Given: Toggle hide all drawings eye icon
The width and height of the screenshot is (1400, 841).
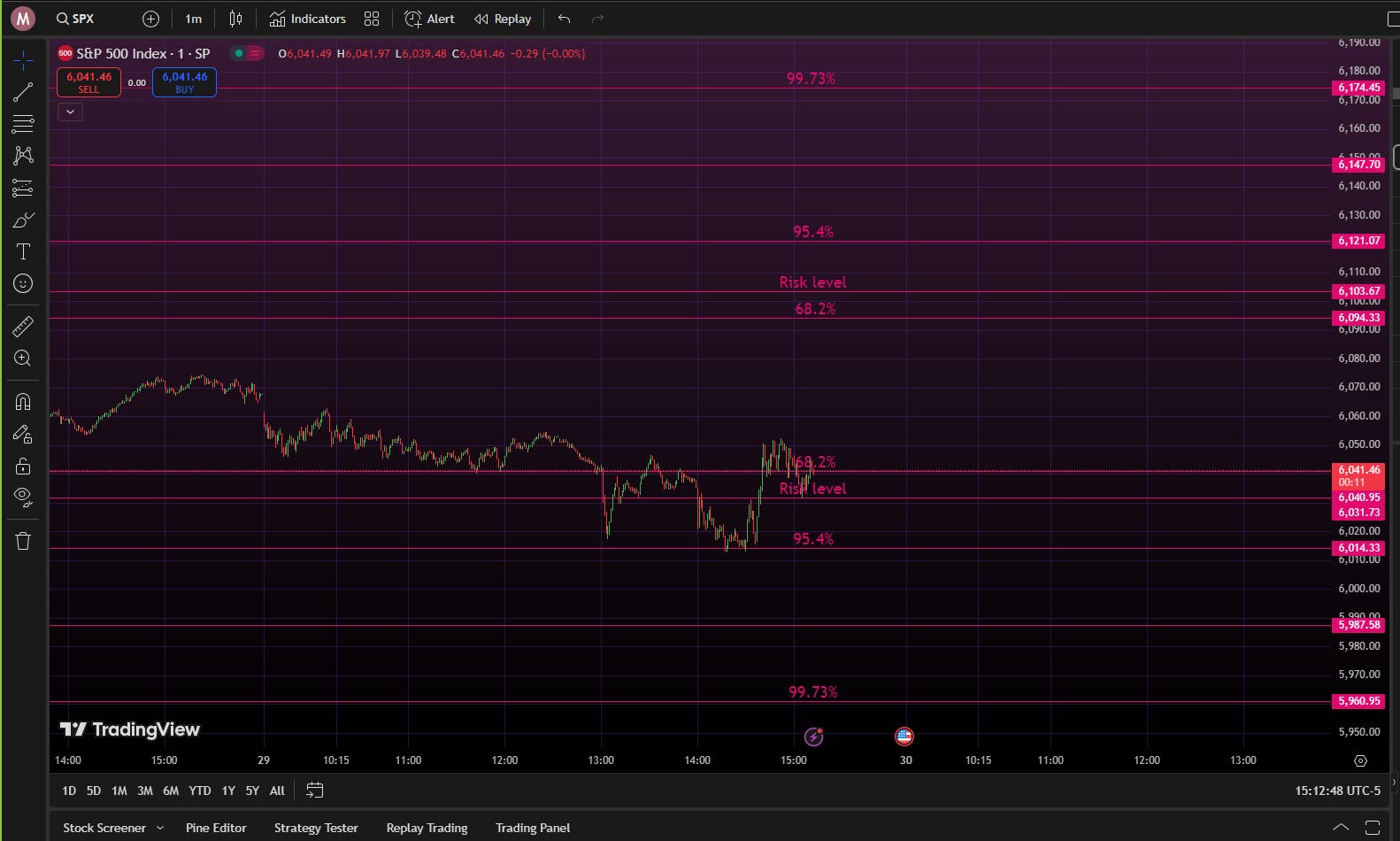Looking at the screenshot, I should [23, 498].
